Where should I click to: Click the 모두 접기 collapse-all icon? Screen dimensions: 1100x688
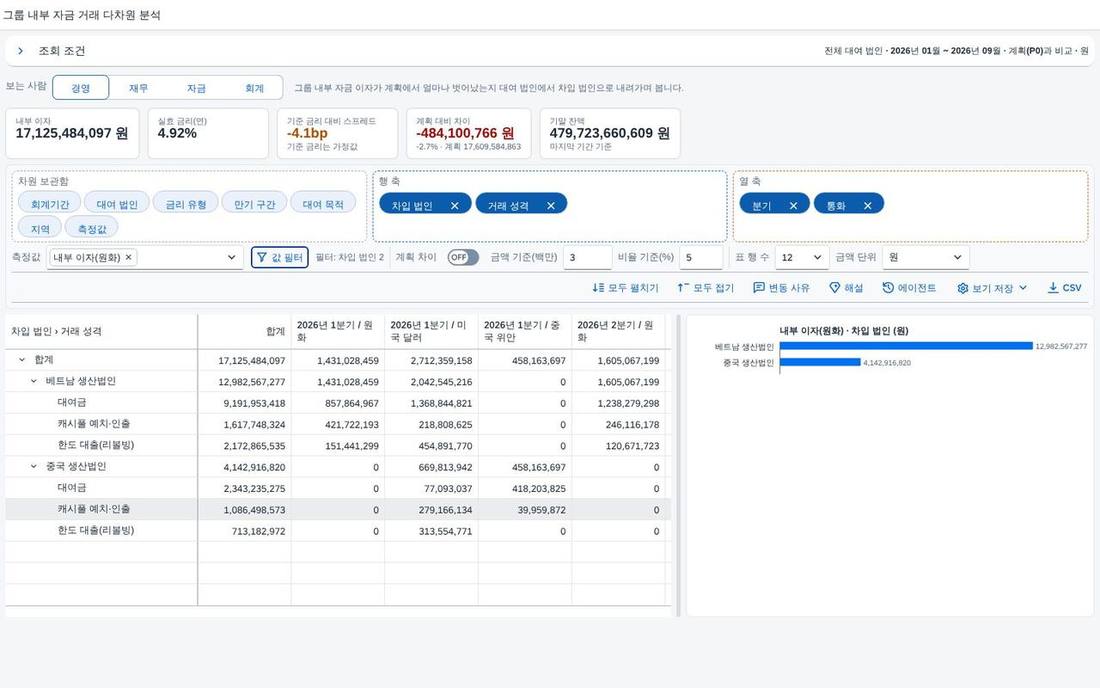coord(683,288)
